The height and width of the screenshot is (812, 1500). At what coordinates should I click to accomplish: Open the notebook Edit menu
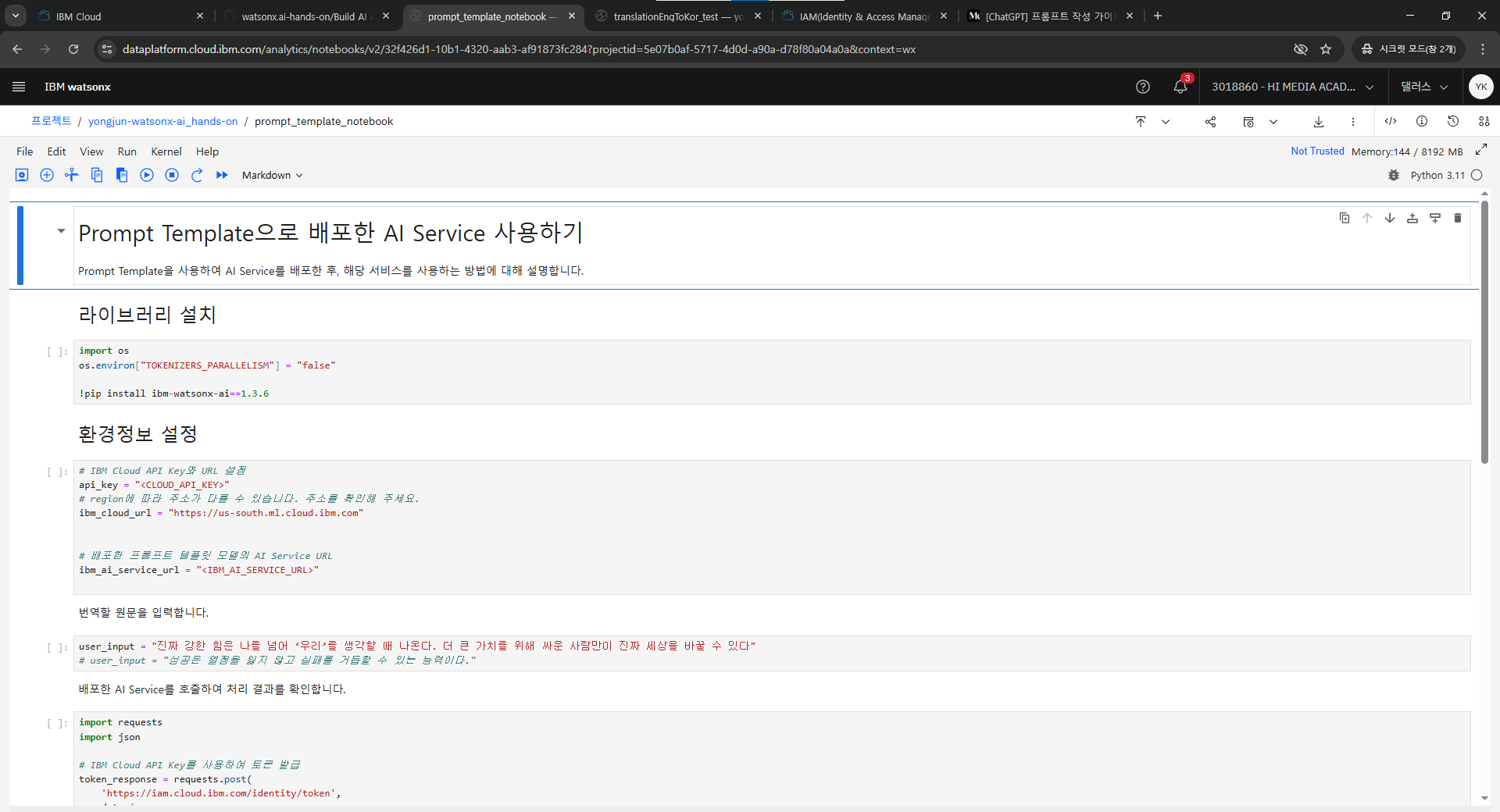point(56,151)
